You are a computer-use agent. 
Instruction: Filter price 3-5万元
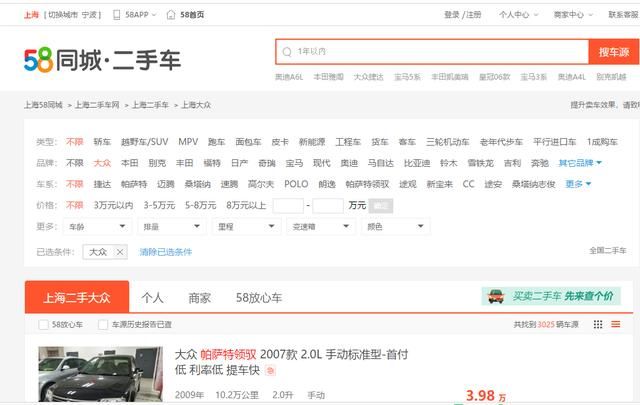pos(159,205)
